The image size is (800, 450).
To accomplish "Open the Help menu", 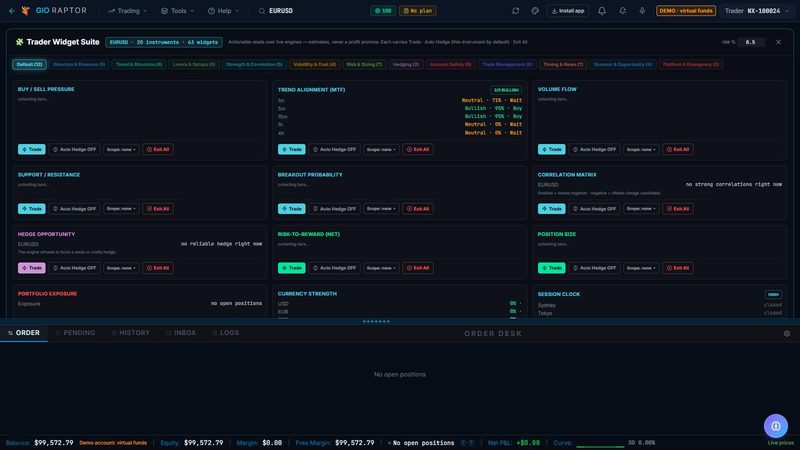I will pos(223,11).
